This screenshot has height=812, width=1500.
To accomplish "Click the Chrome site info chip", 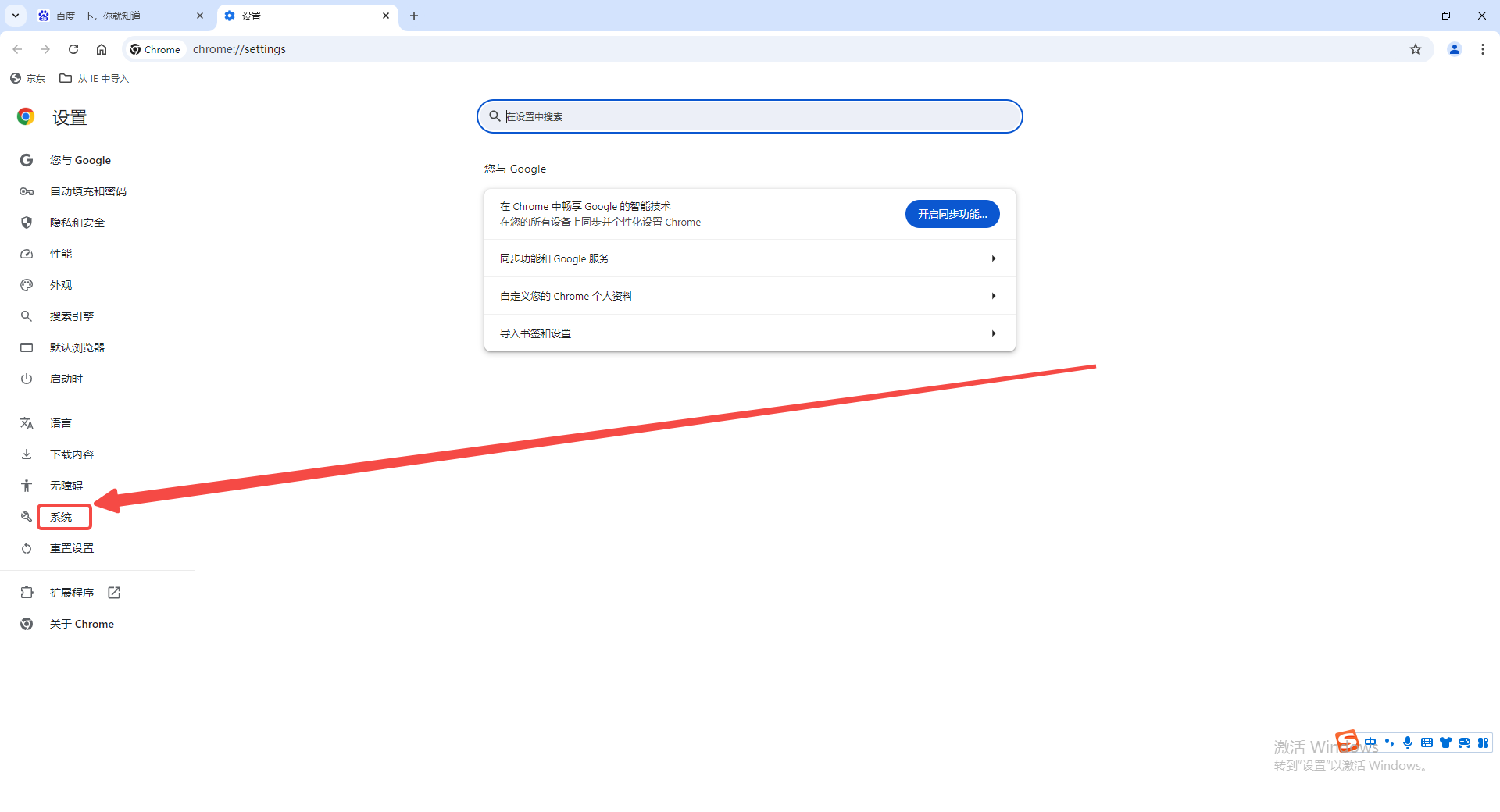I will tap(155, 49).
